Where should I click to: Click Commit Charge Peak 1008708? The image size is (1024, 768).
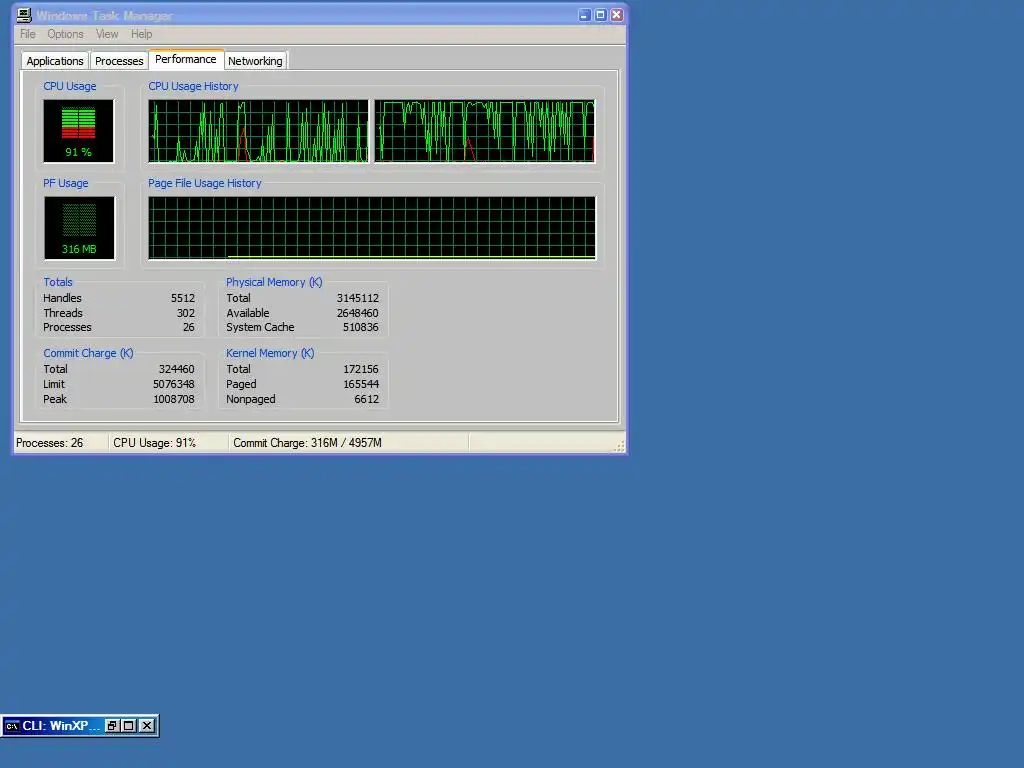click(x=174, y=399)
